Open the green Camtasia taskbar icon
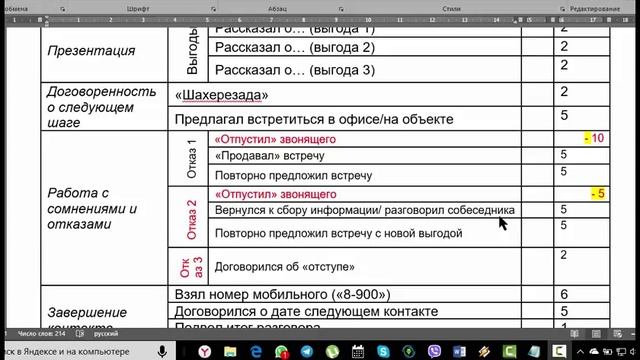 (x=509, y=351)
